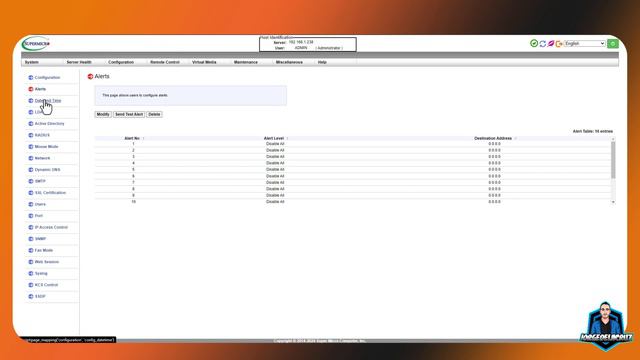Sort by the Destination Address column arrow
Viewport: 640px width, 360px height.
click(x=516, y=138)
